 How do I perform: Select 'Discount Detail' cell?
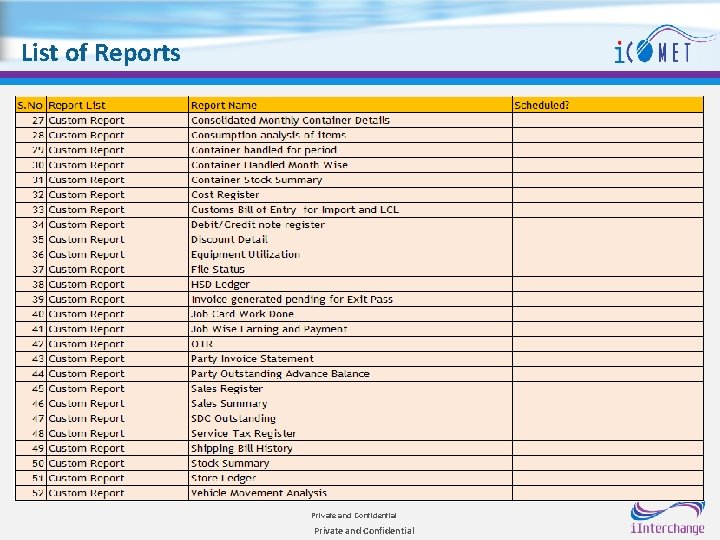click(350, 240)
